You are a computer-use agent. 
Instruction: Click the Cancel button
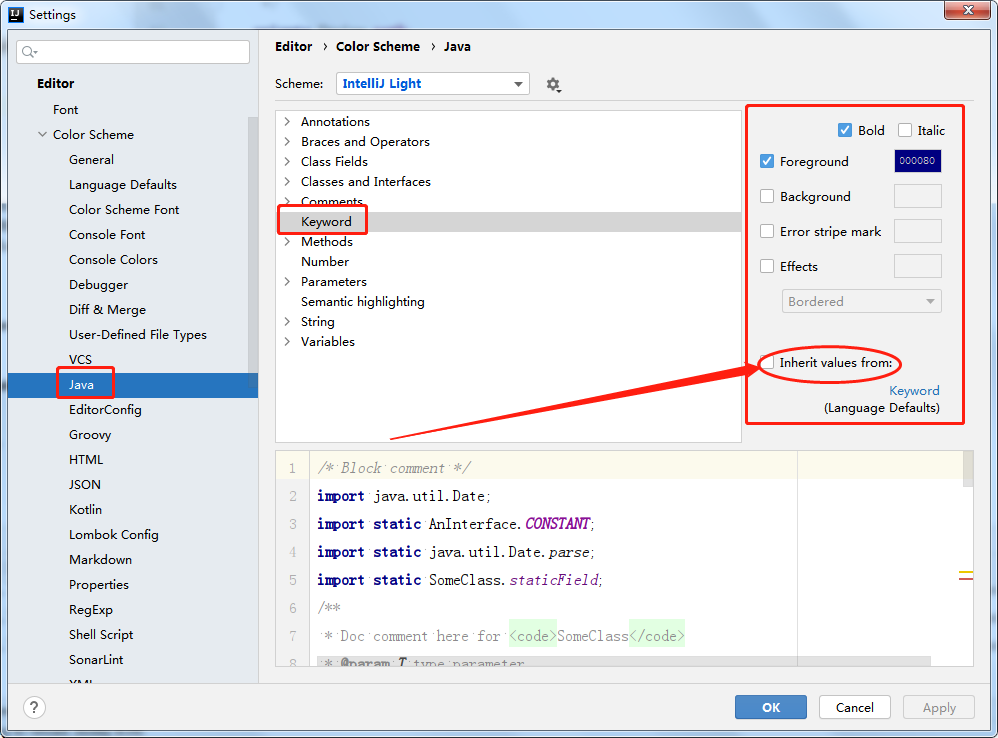click(x=855, y=707)
